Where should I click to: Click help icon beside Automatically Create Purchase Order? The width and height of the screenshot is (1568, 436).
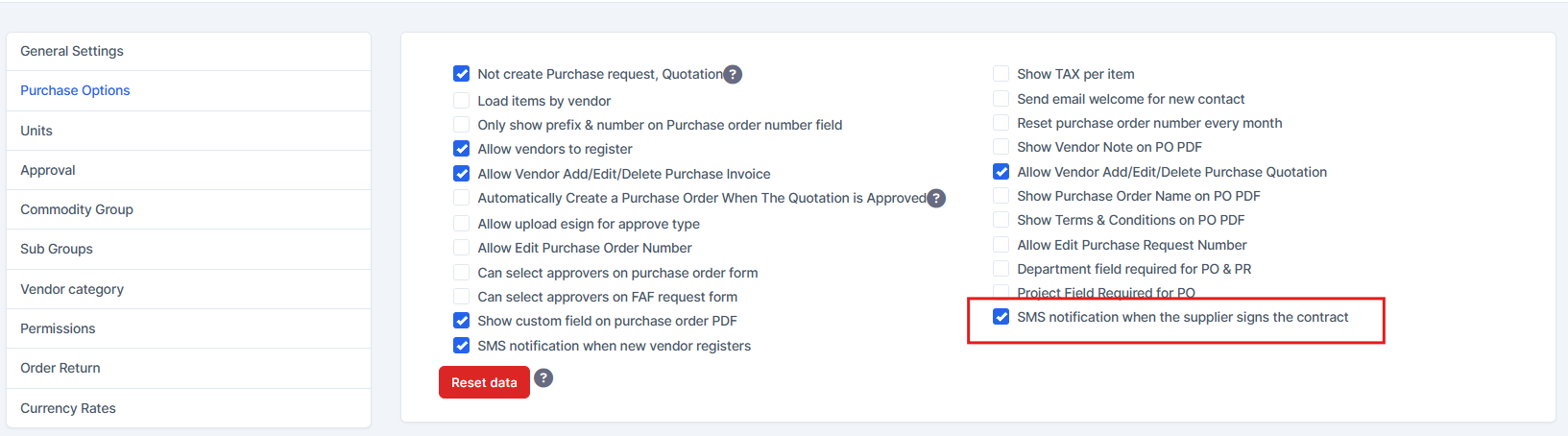936,198
